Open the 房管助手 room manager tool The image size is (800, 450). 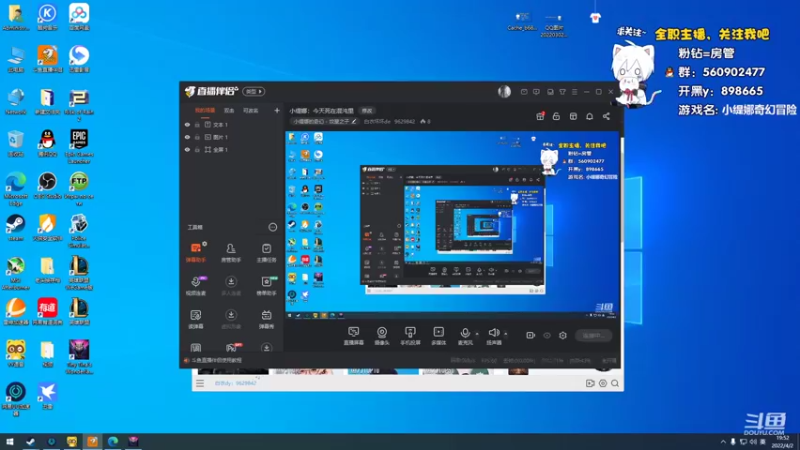coord(231,252)
